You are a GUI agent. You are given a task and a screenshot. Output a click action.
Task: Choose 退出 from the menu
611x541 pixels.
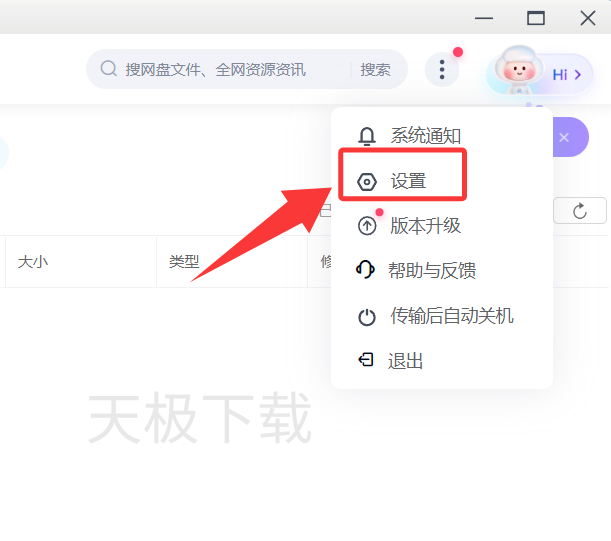[x=405, y=361]
